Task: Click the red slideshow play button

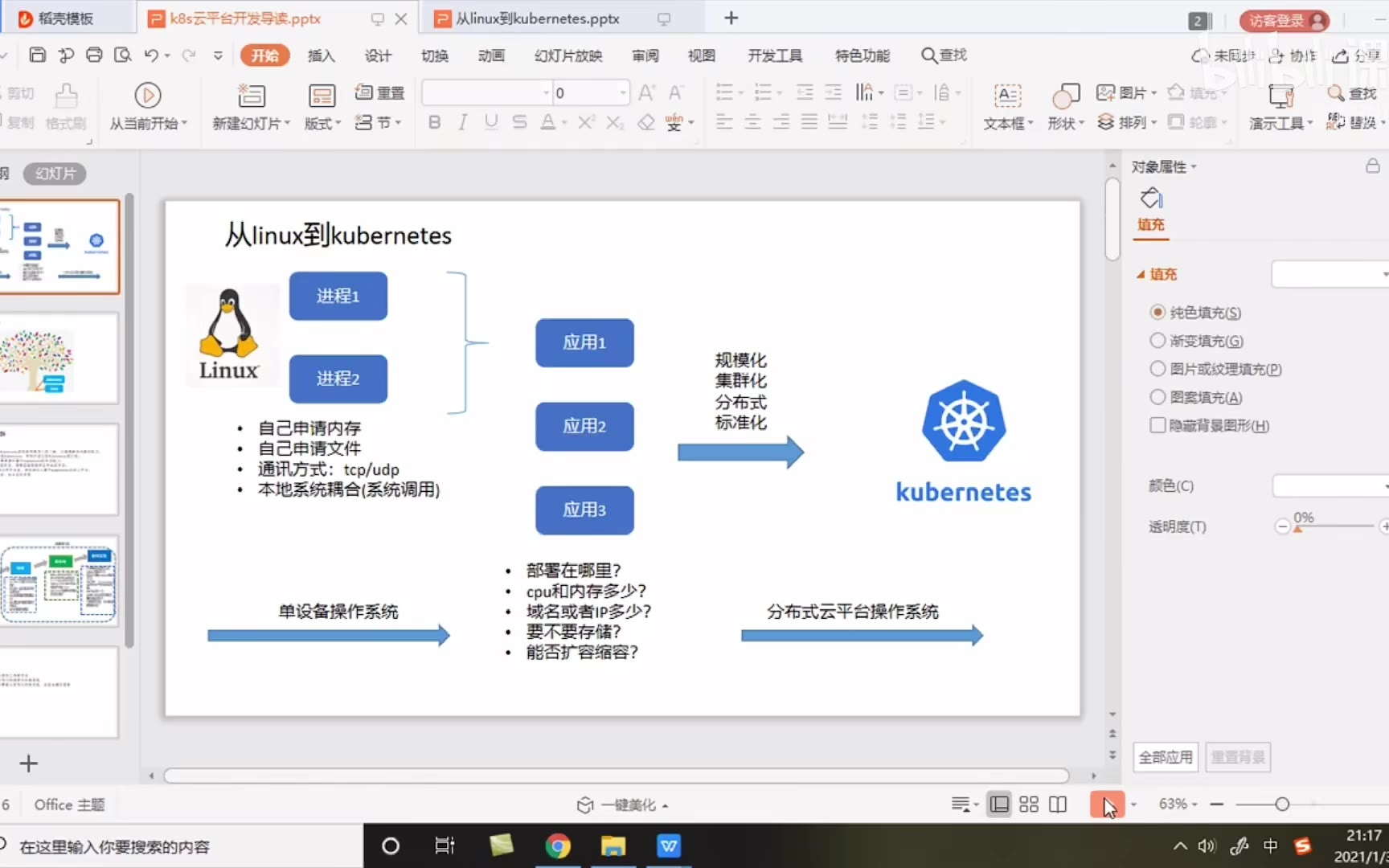Action: [1107, 805]
